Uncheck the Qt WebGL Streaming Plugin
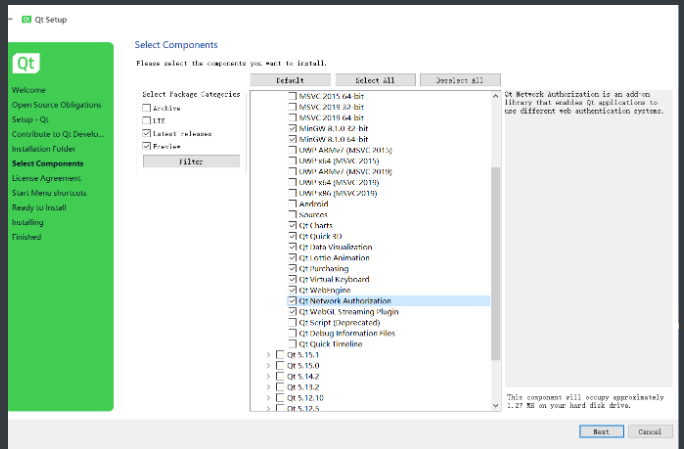This screenshot has width=684, height=449. pos(293,312)
